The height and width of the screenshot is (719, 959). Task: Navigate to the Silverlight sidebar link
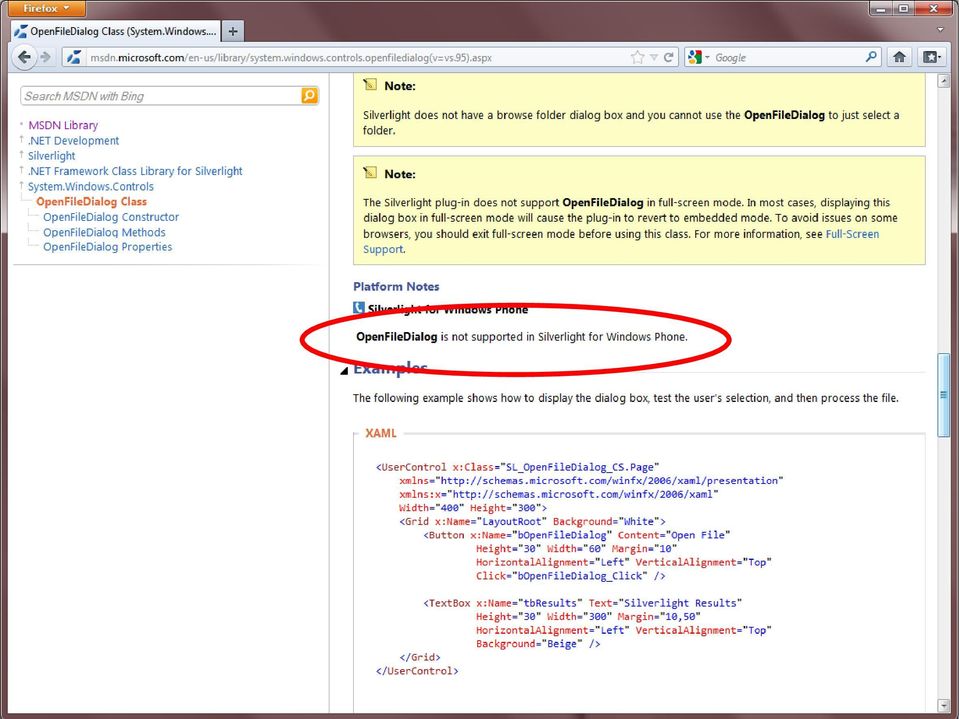[51, 155]
